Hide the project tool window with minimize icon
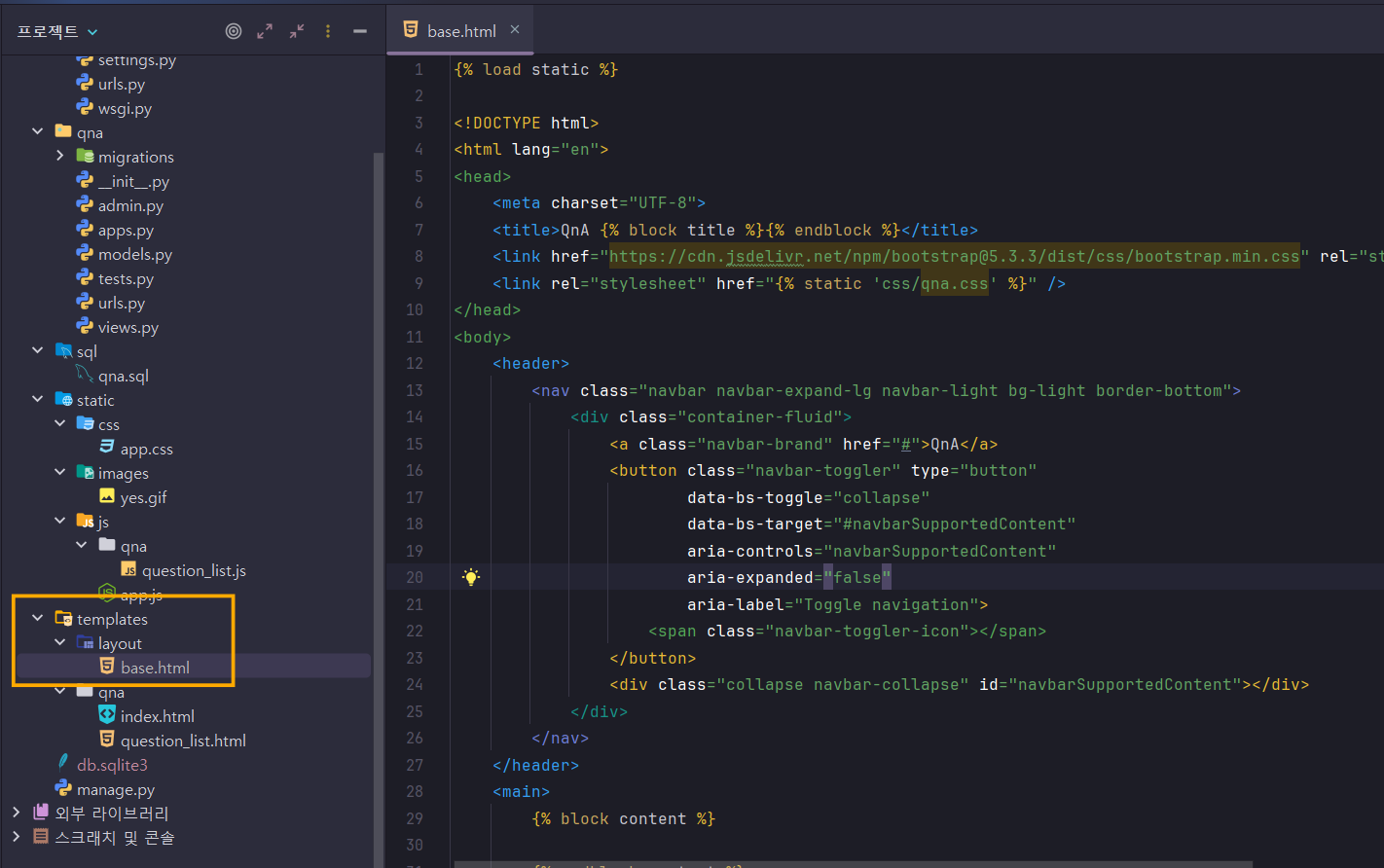 click(x=360, y=31)
